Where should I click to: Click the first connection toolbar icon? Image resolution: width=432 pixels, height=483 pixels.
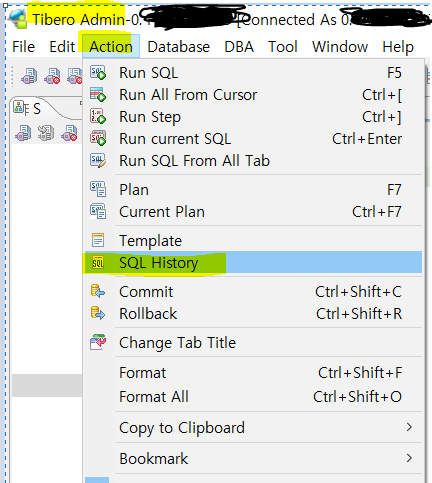coord(30,76)
